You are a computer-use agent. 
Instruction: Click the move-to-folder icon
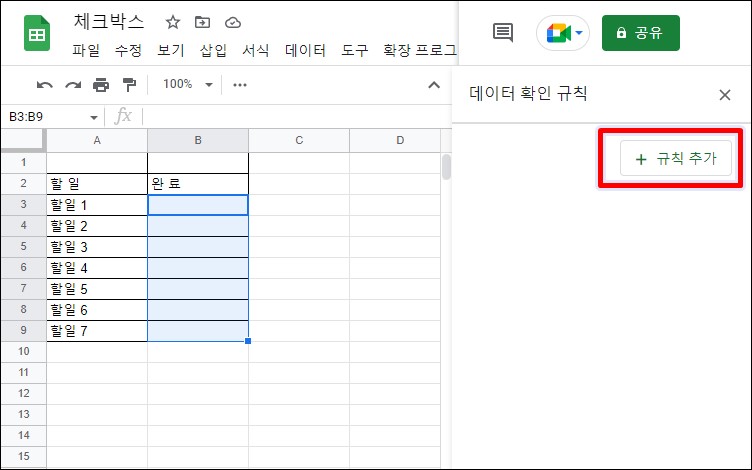click(202, 22)
